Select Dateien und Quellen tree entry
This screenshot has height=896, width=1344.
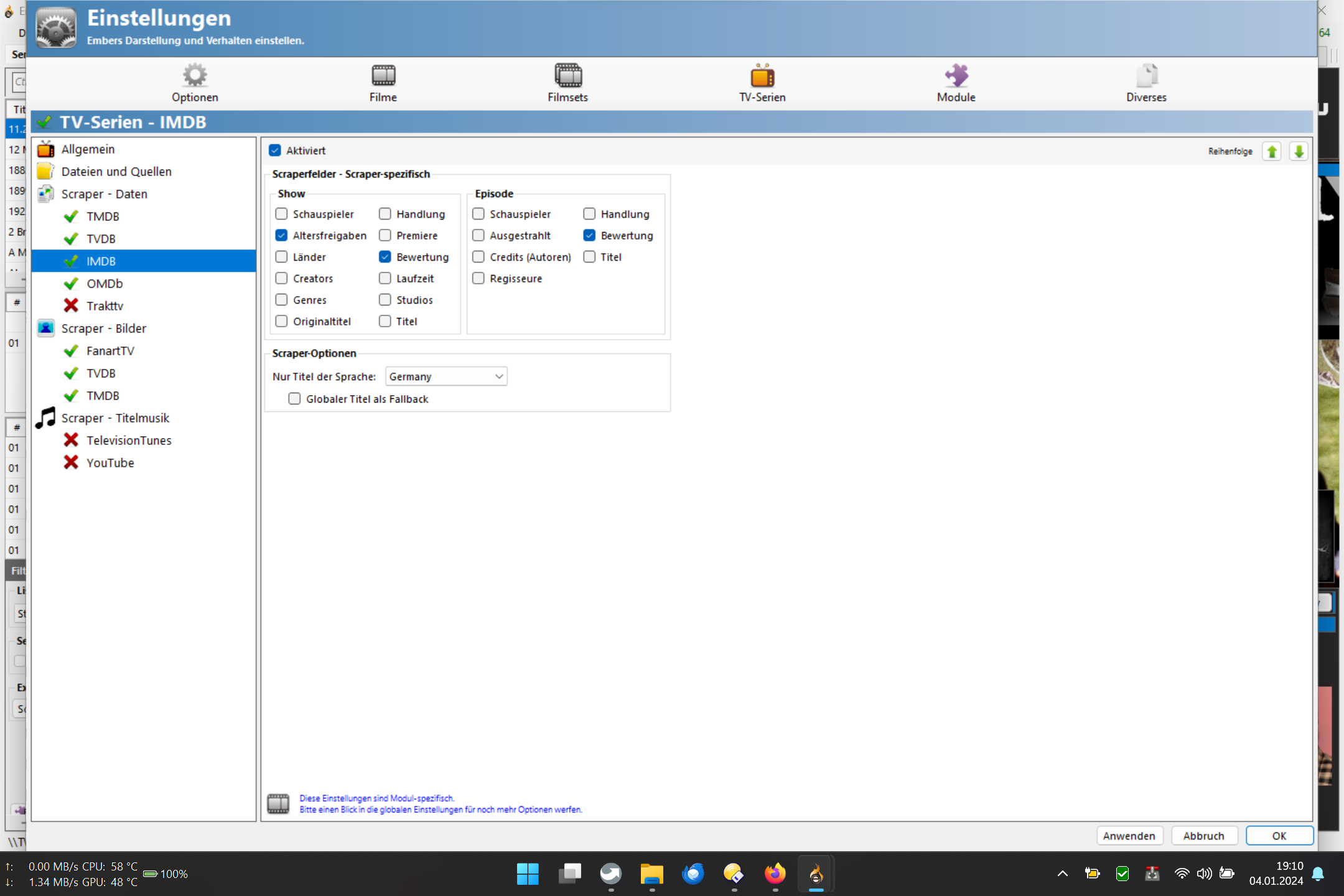116,172
